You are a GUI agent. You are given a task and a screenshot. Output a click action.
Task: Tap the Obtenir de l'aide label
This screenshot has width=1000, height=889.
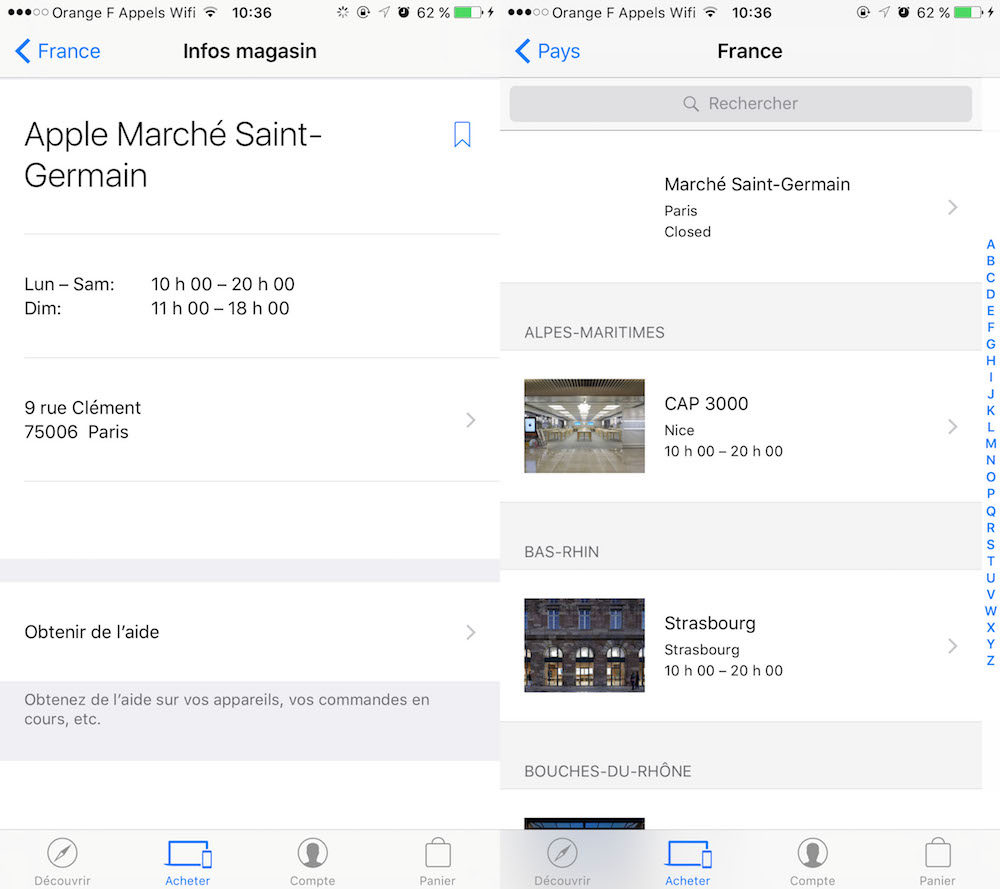92,632
